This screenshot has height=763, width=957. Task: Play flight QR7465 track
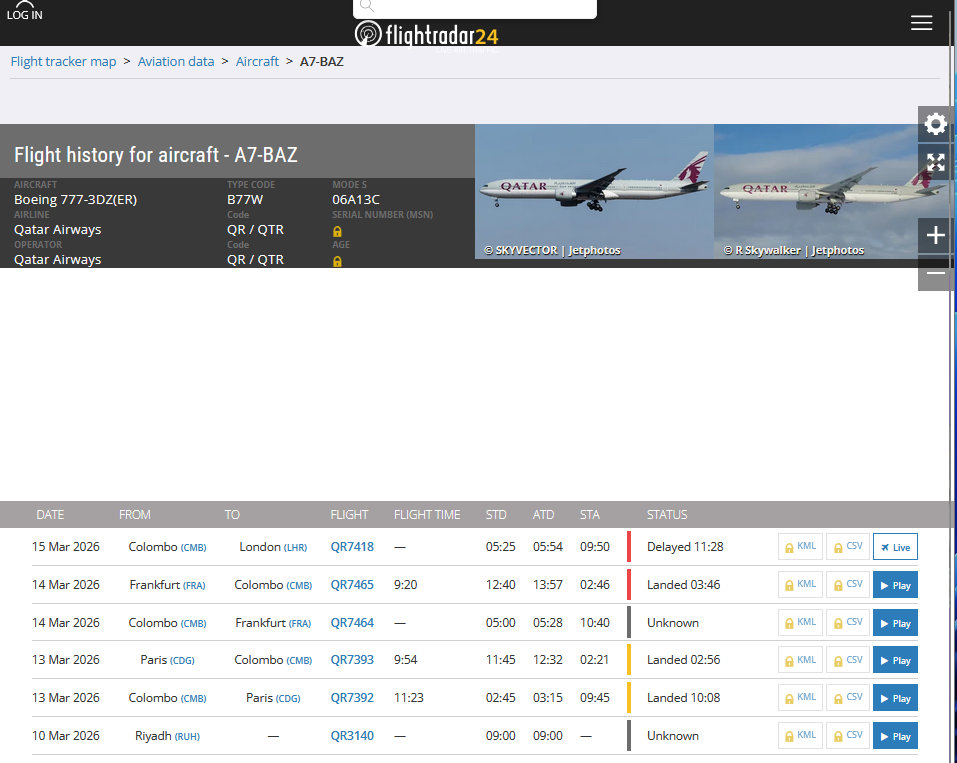pyautogui.click(x=895, y=585)
